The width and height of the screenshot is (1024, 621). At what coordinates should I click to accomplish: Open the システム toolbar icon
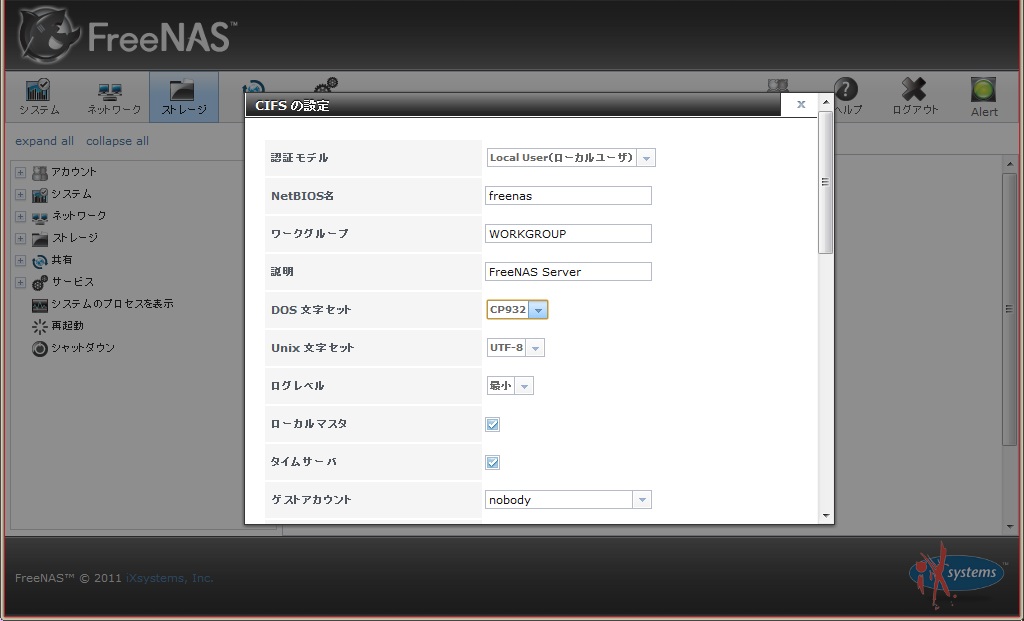(x=38, y=89)
